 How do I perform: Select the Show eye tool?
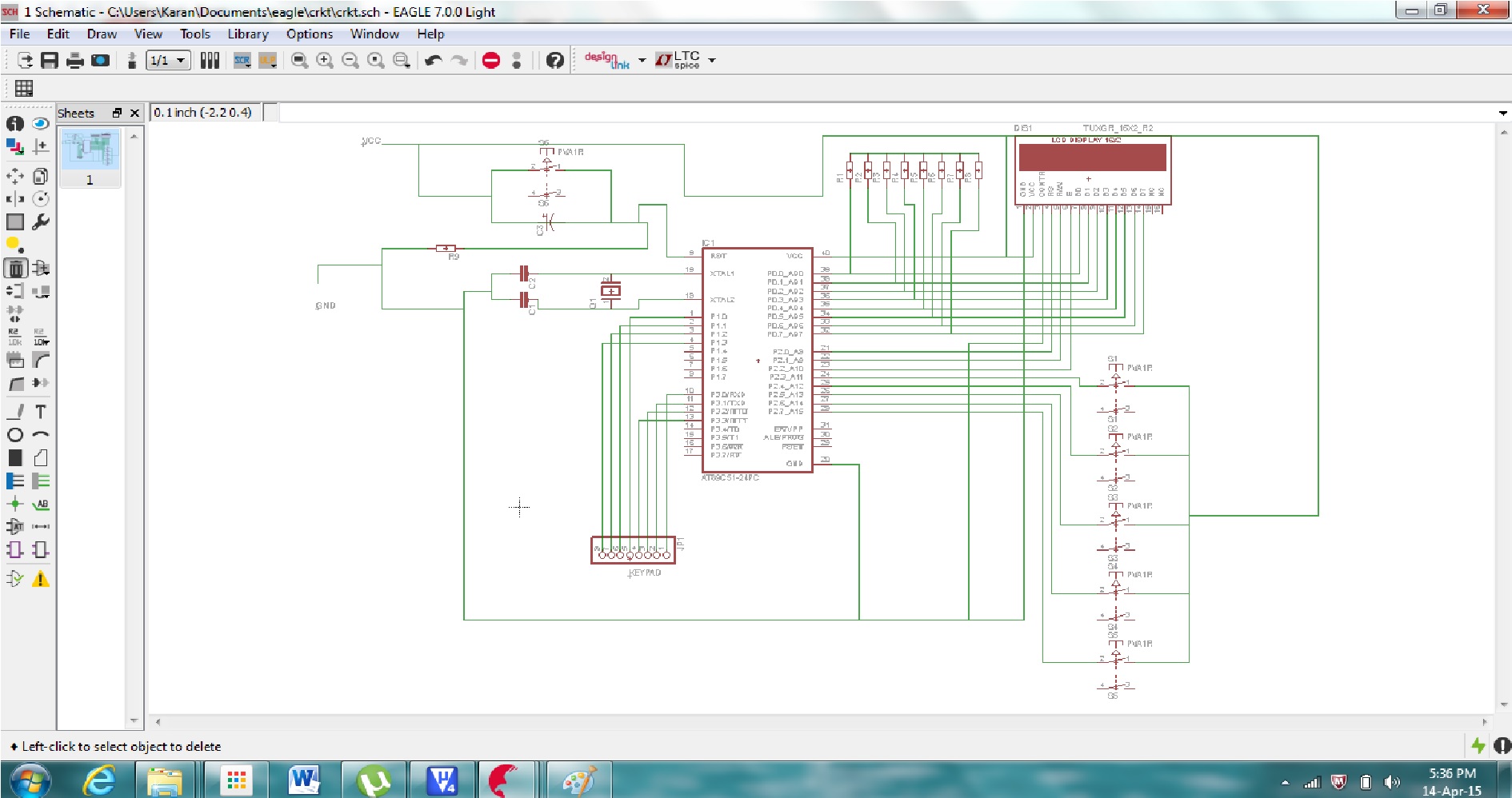41,123
